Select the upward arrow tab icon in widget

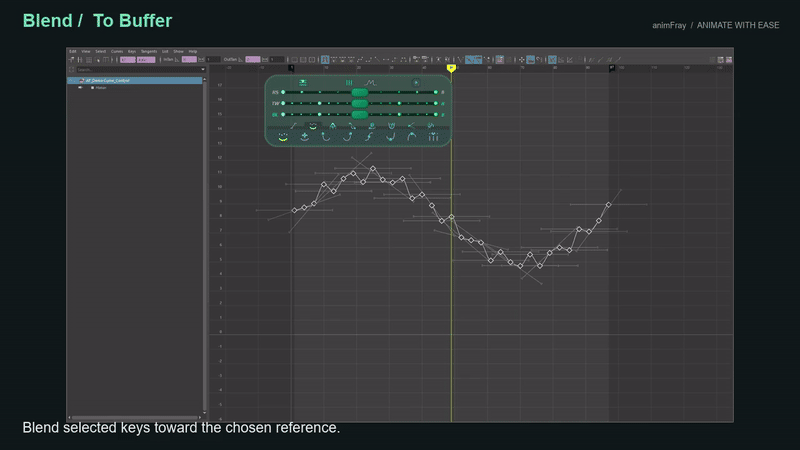(333, 126)
